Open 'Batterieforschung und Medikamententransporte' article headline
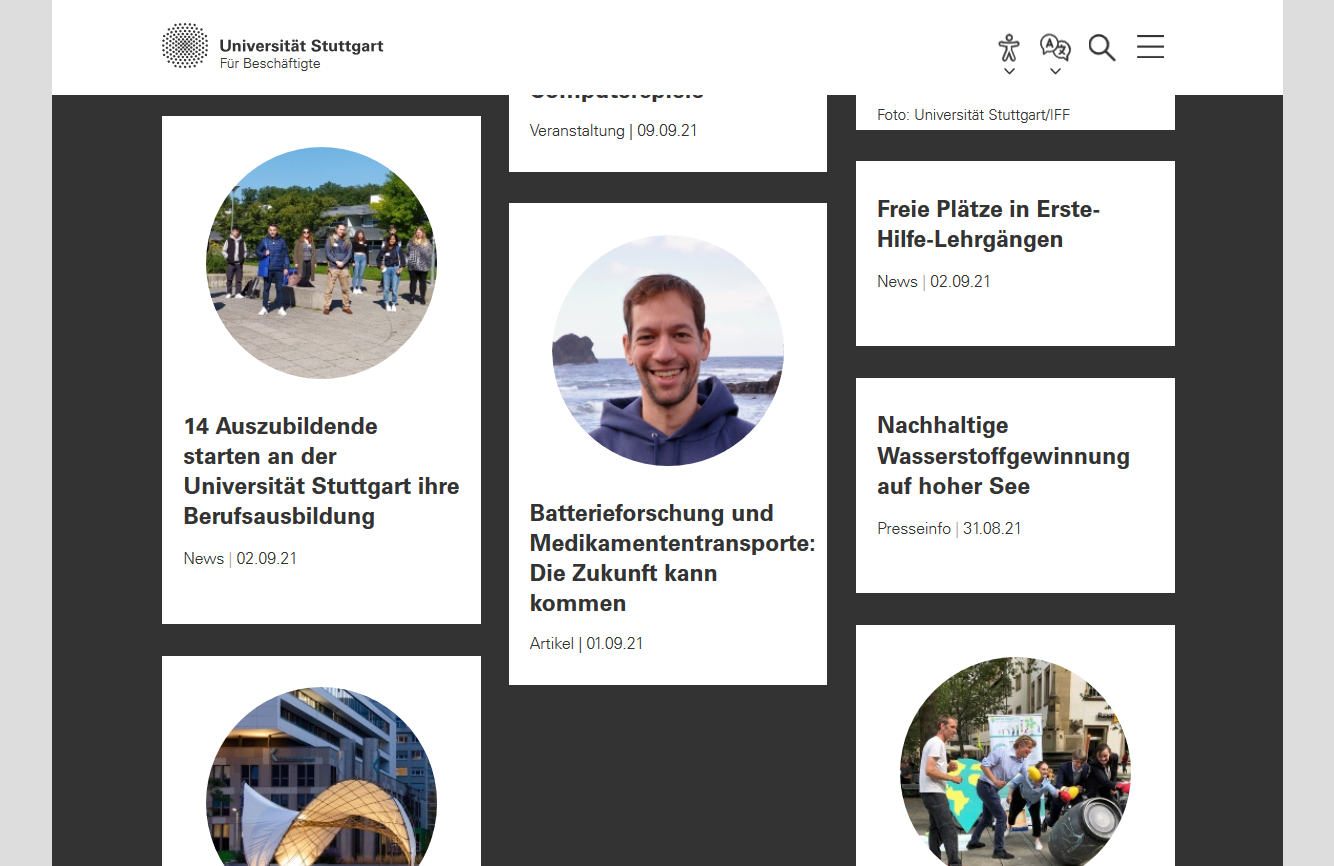The image size is (1334, 866). pyautogui.click(x=673, y=558)
